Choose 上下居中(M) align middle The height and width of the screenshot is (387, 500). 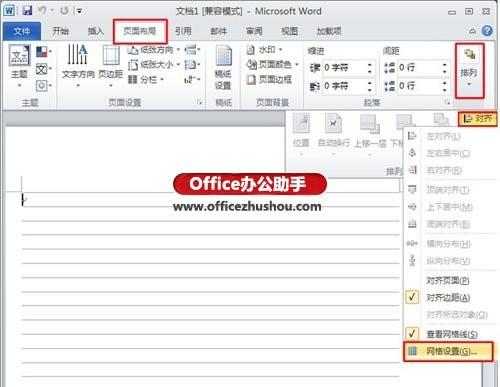(449, 207)
